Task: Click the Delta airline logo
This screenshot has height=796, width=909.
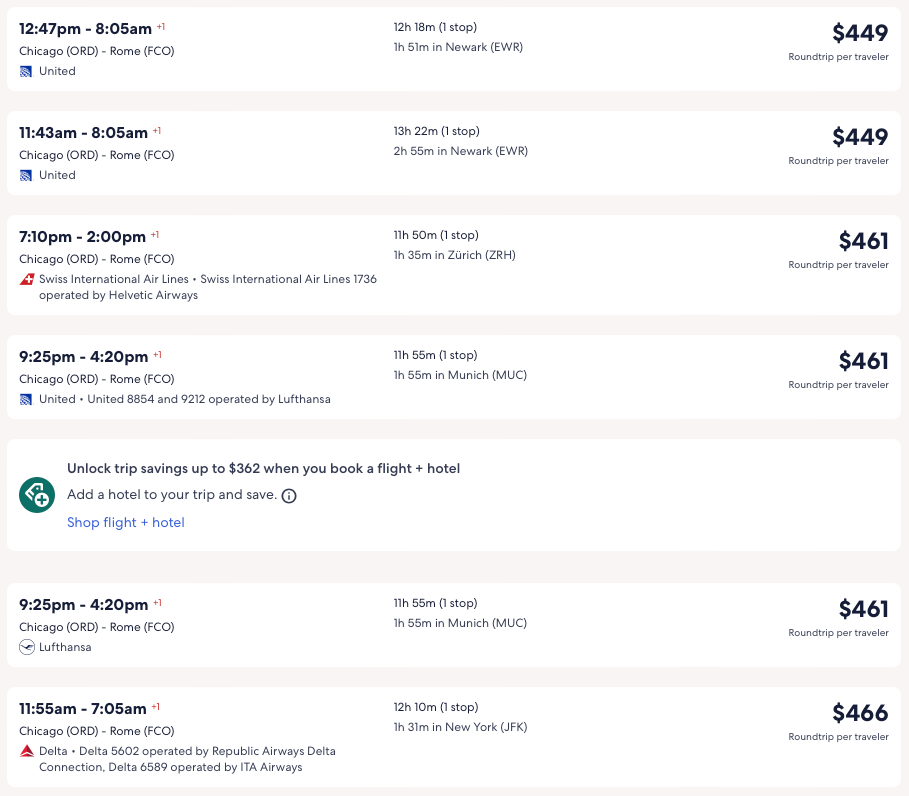Action: [26, 751]
